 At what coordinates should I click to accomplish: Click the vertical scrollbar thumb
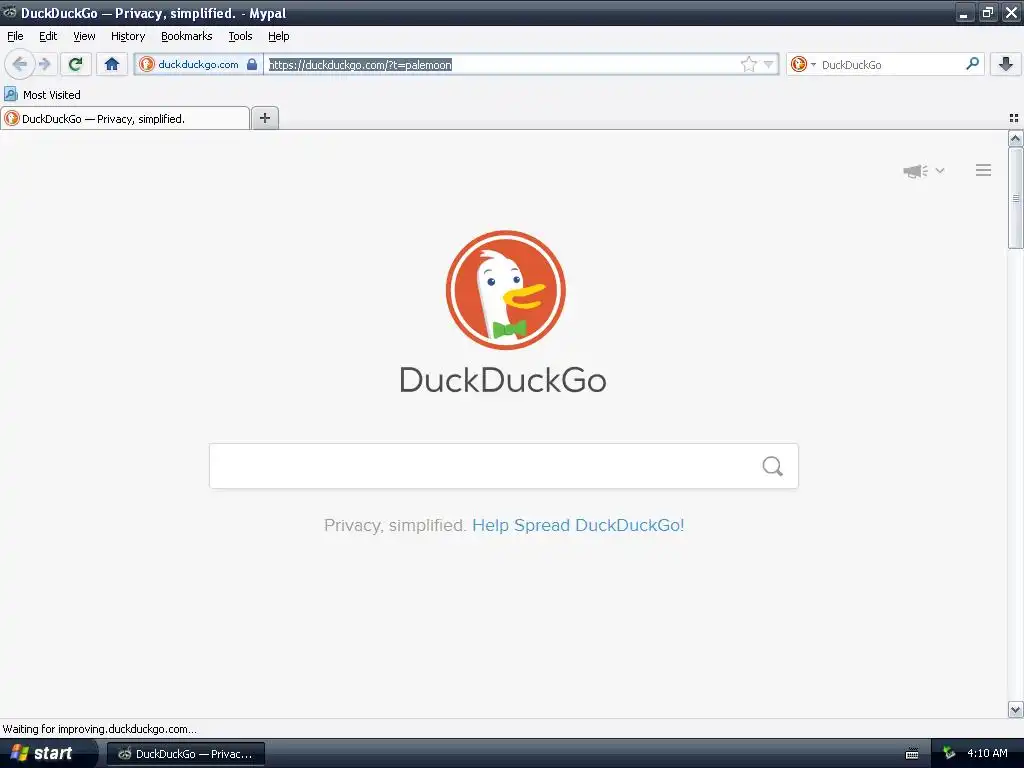[x=1015, y=198]
